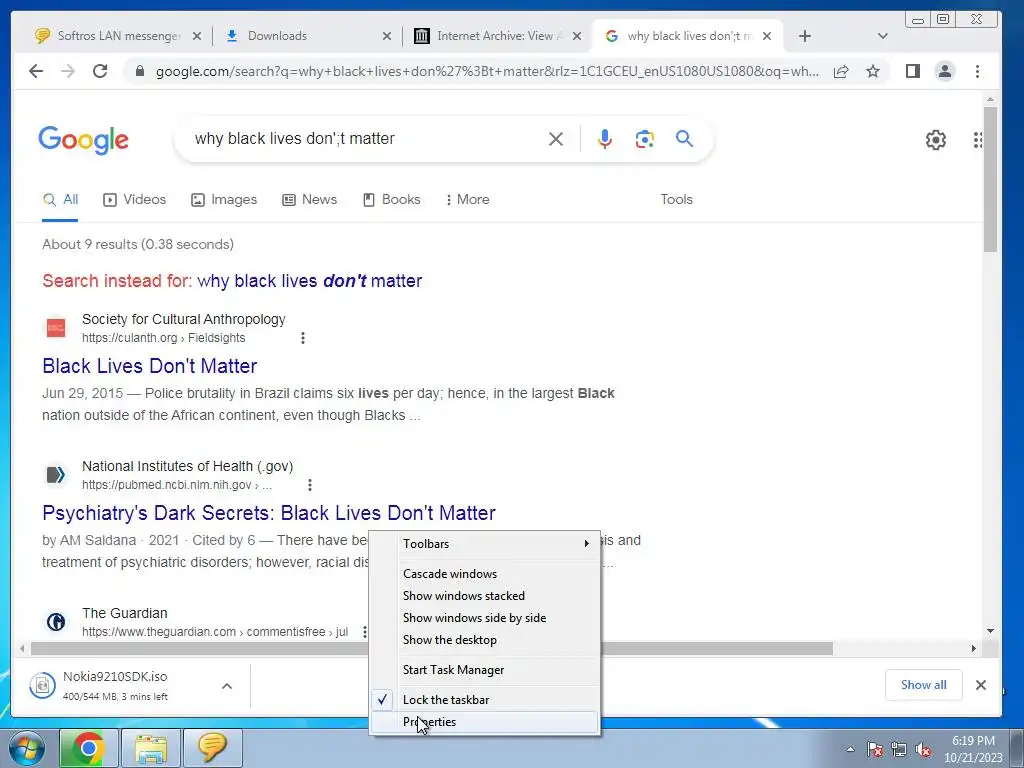This screenshot has width=1024, height=768.
Task: Open the Books search tab
Action: [x=392, y=199]
